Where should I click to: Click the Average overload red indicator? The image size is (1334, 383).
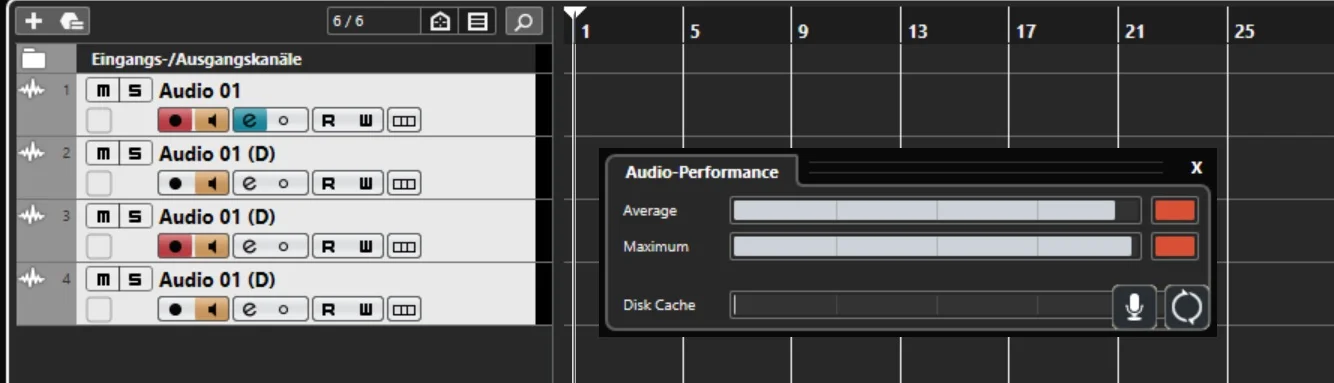tap(1175, 210)
